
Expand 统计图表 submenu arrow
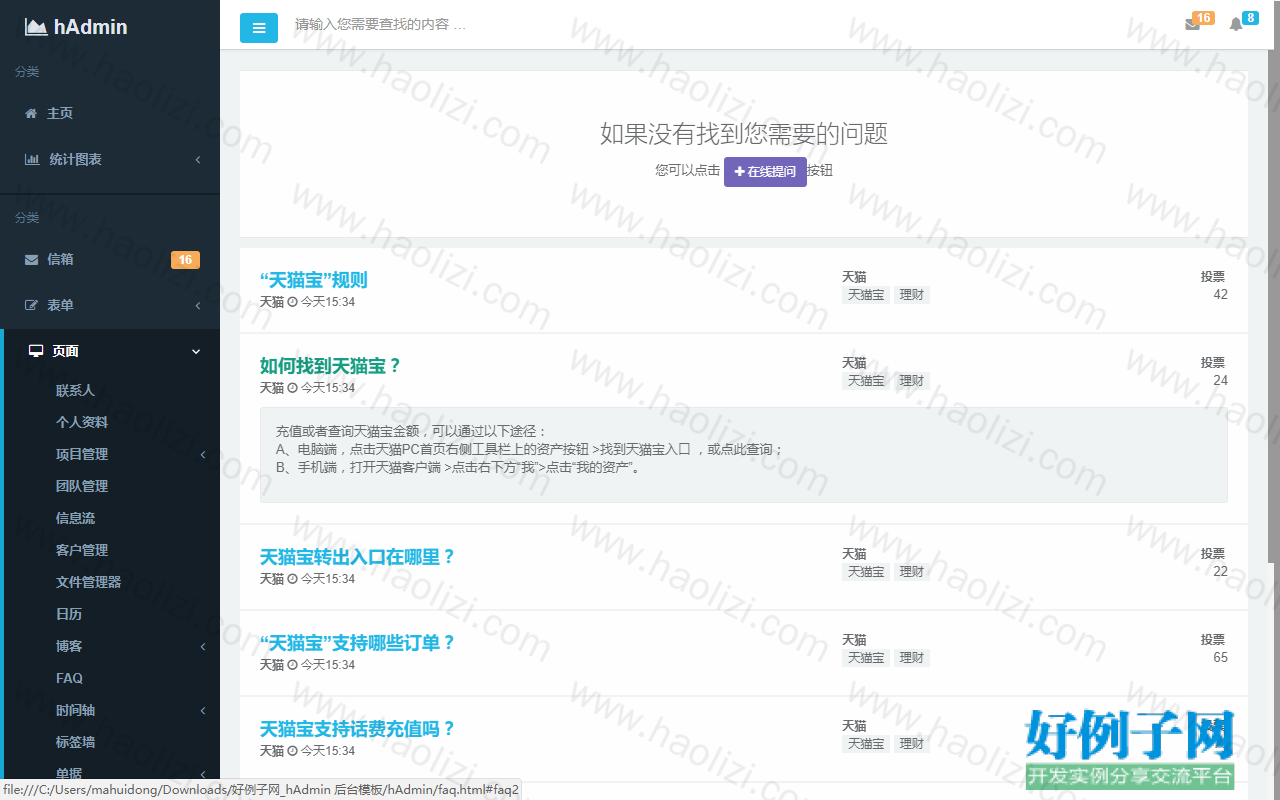[x=198, y=160]
